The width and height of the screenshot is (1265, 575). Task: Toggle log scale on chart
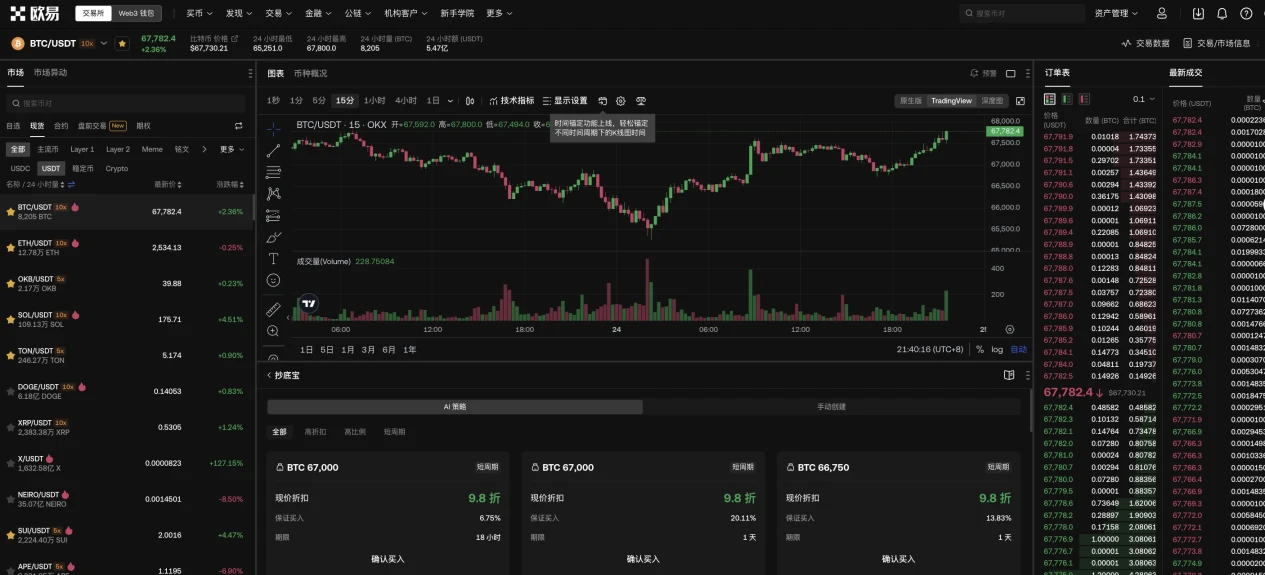[997, 349]
